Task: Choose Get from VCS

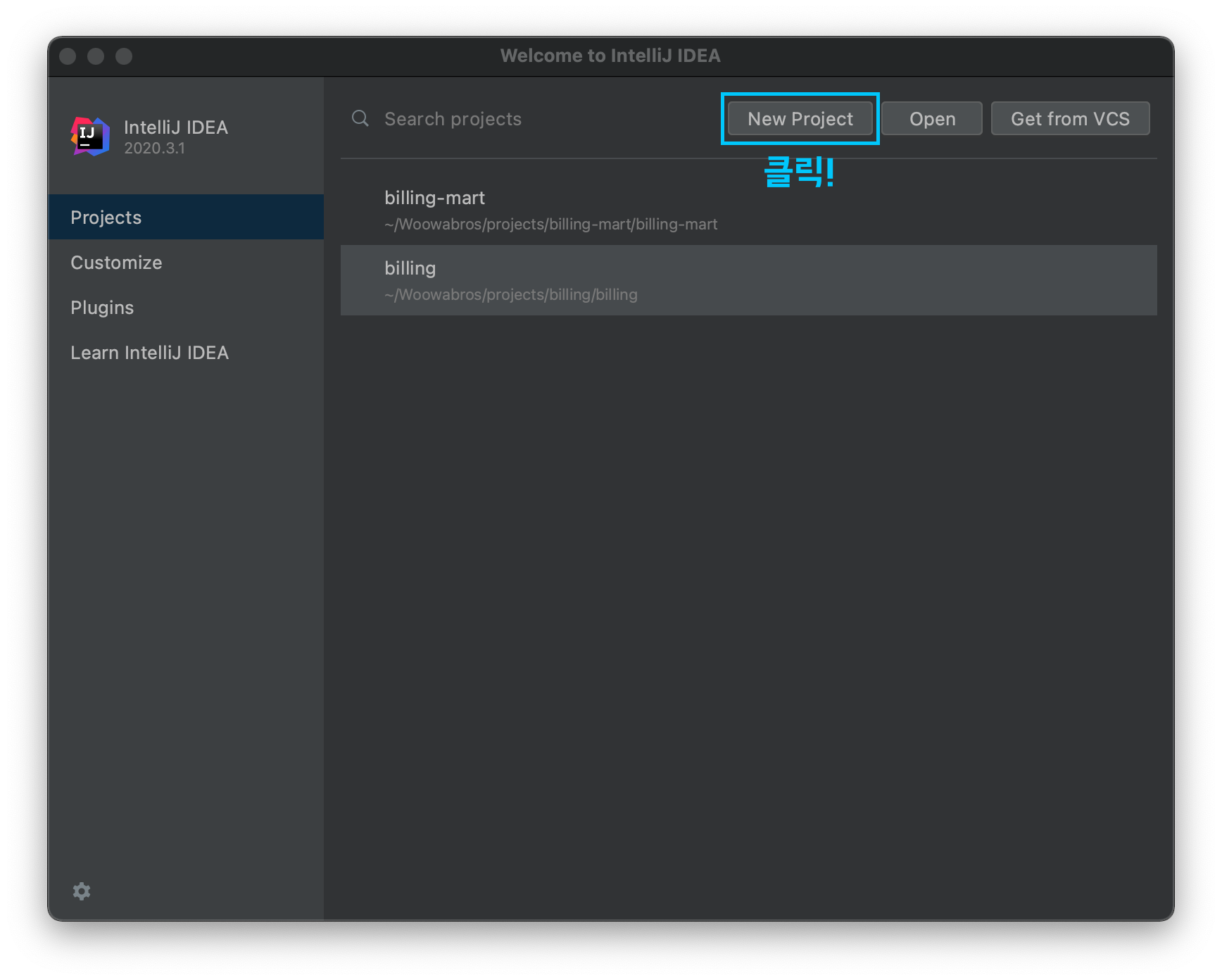Action: click(1069, 119)
